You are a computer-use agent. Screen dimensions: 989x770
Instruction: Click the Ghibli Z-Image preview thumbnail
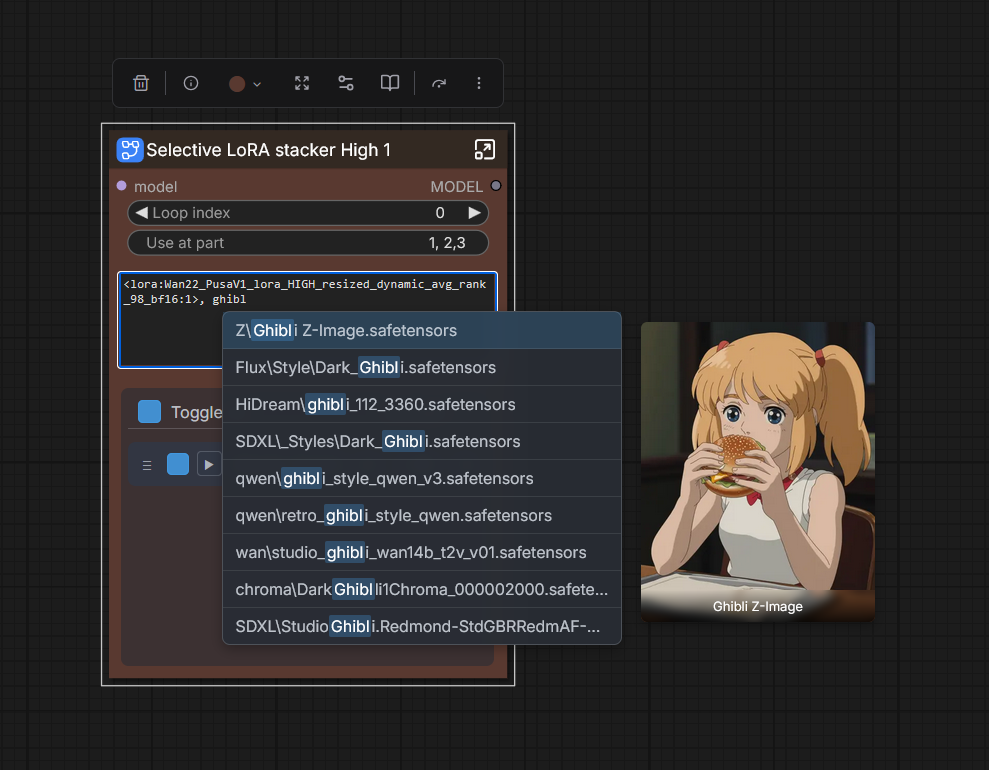(x=758, y=471)
